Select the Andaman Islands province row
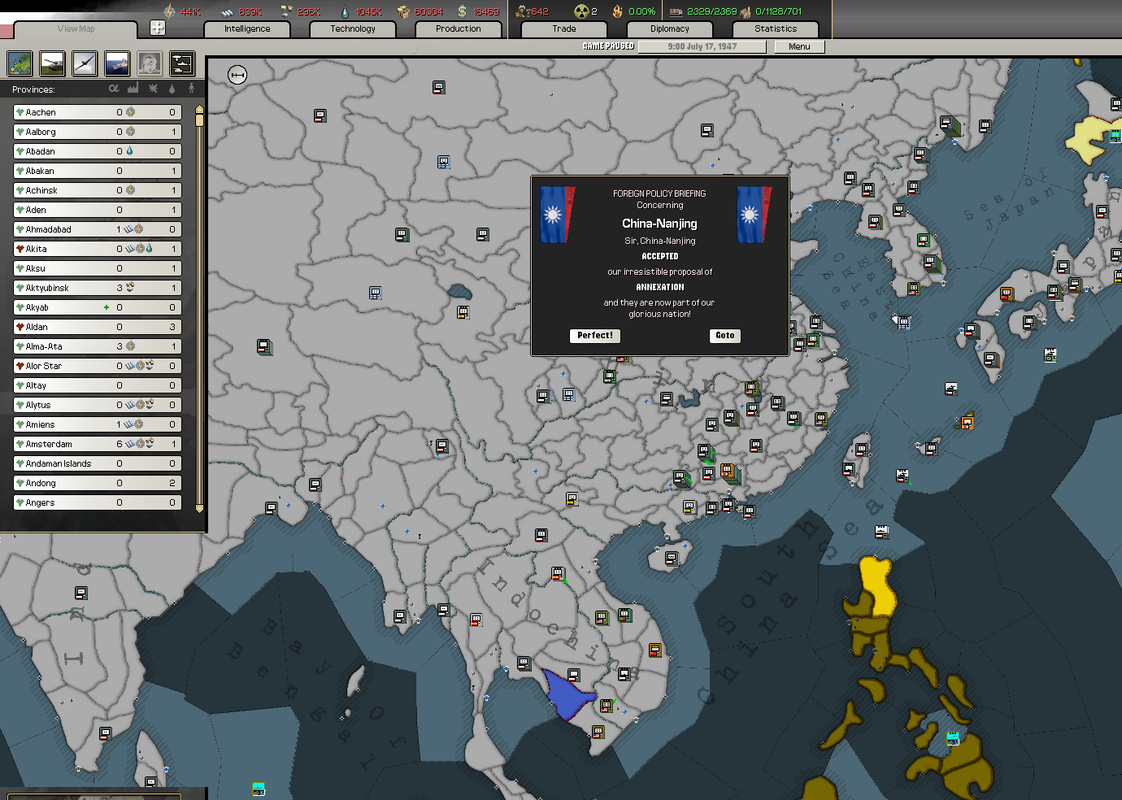Viewport: 1122px width, 800px height. [x=97, y=464]
